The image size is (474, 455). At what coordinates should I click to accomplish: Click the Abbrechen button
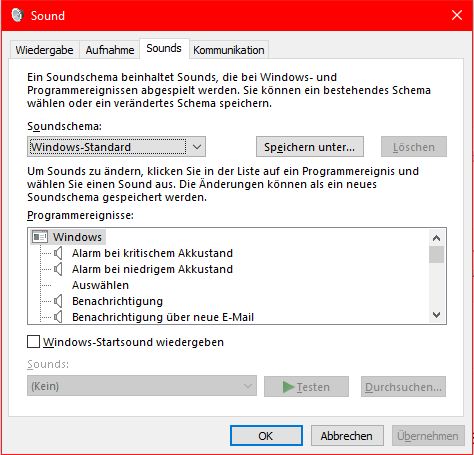[347, 436]
